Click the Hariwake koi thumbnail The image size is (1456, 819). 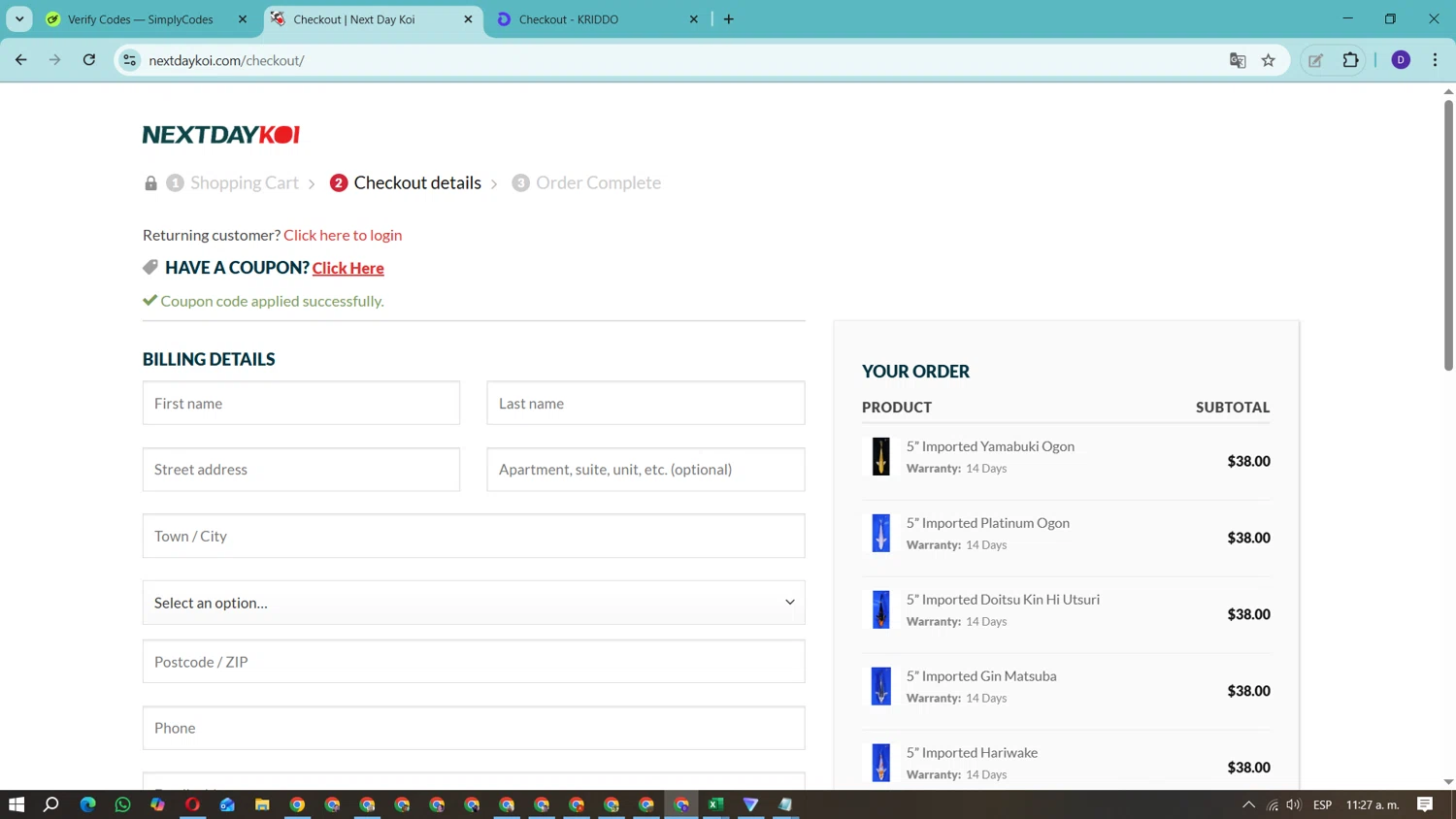pyautogui.click(x=880, y=763)
